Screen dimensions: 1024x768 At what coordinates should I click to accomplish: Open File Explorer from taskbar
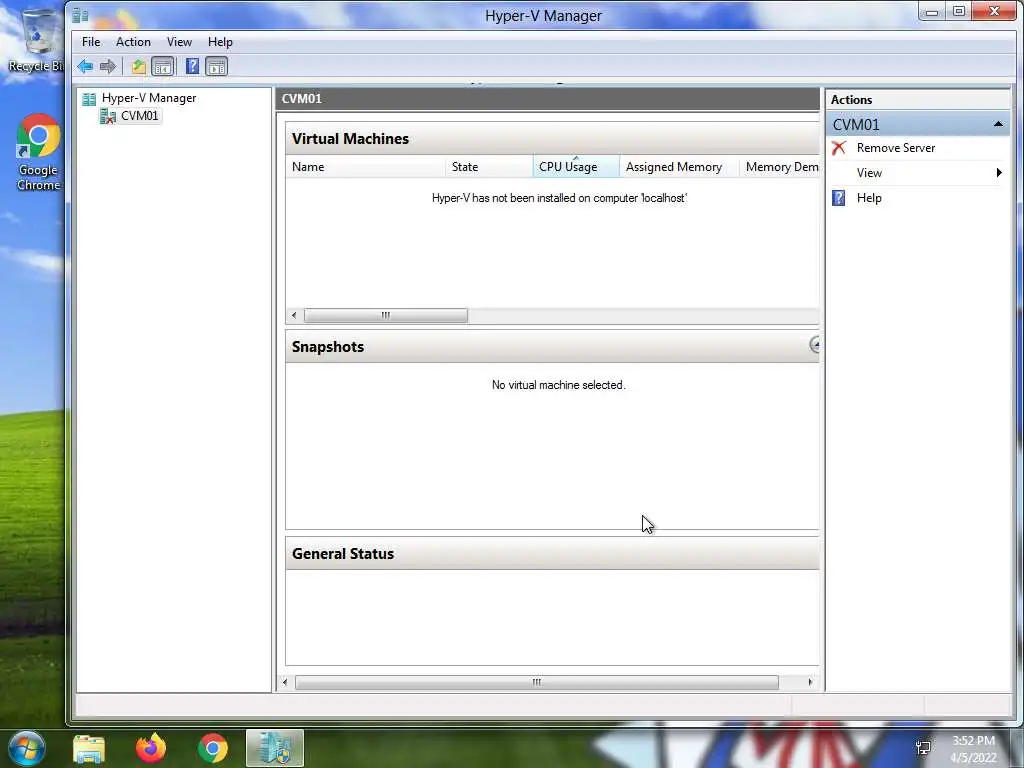pyautogui.click(x=89, y=749)
